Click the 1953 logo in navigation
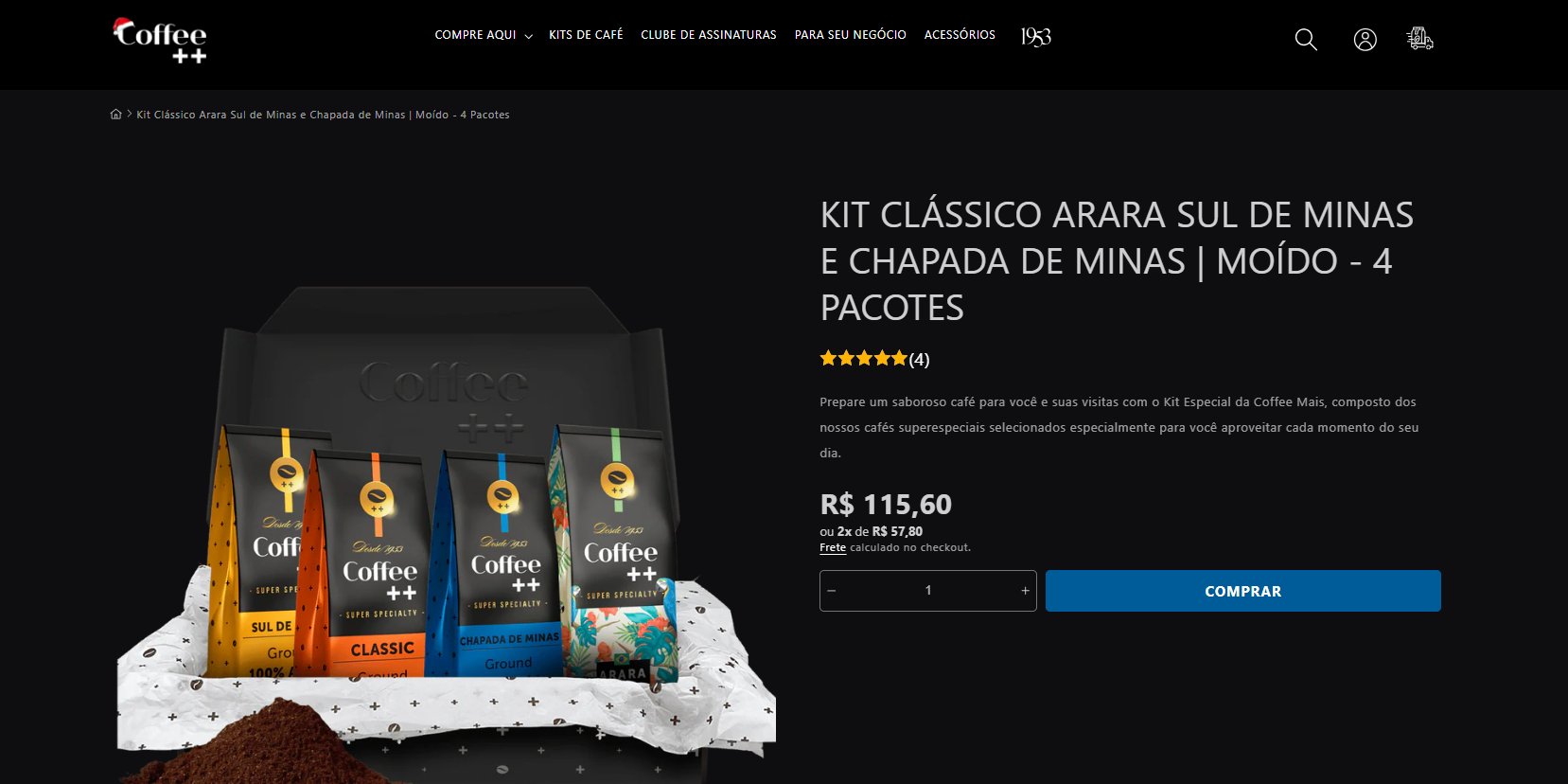The image size is (1568, 784). (x=1035, y=36)
